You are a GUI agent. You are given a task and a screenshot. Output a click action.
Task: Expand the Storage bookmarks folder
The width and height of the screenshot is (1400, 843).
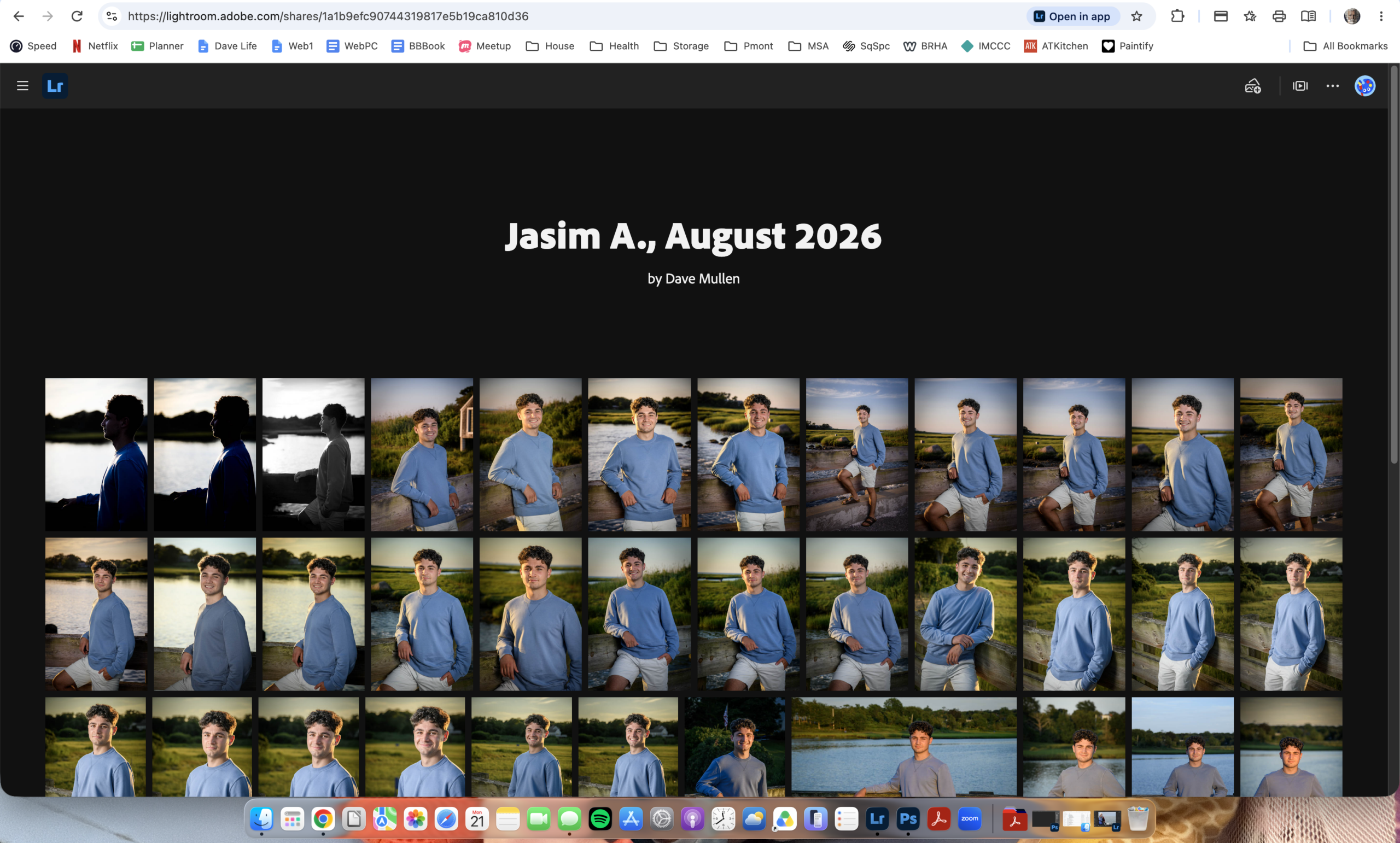tap(681, 46)
